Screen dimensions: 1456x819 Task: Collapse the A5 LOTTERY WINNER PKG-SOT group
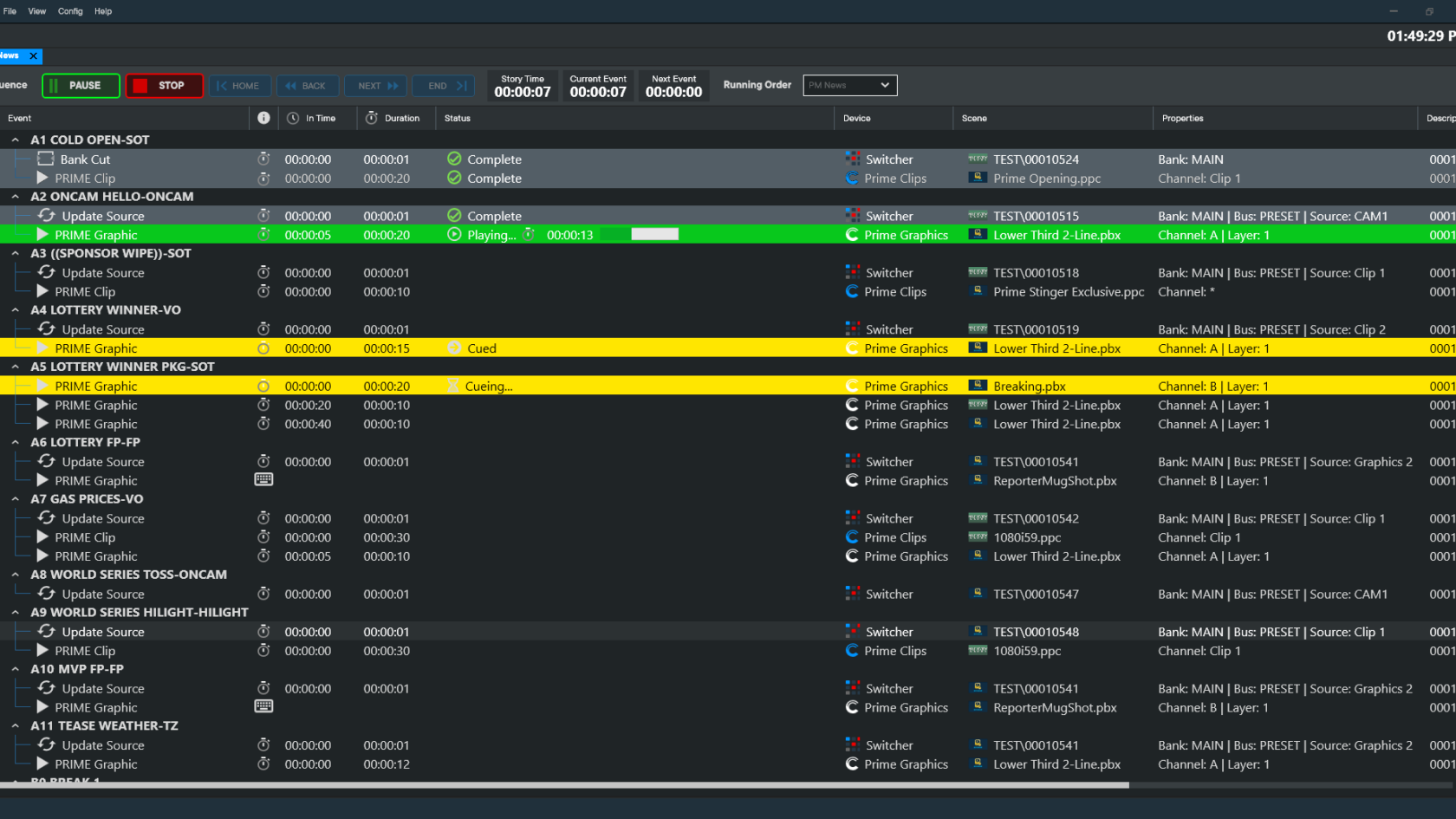click(15, 367)
